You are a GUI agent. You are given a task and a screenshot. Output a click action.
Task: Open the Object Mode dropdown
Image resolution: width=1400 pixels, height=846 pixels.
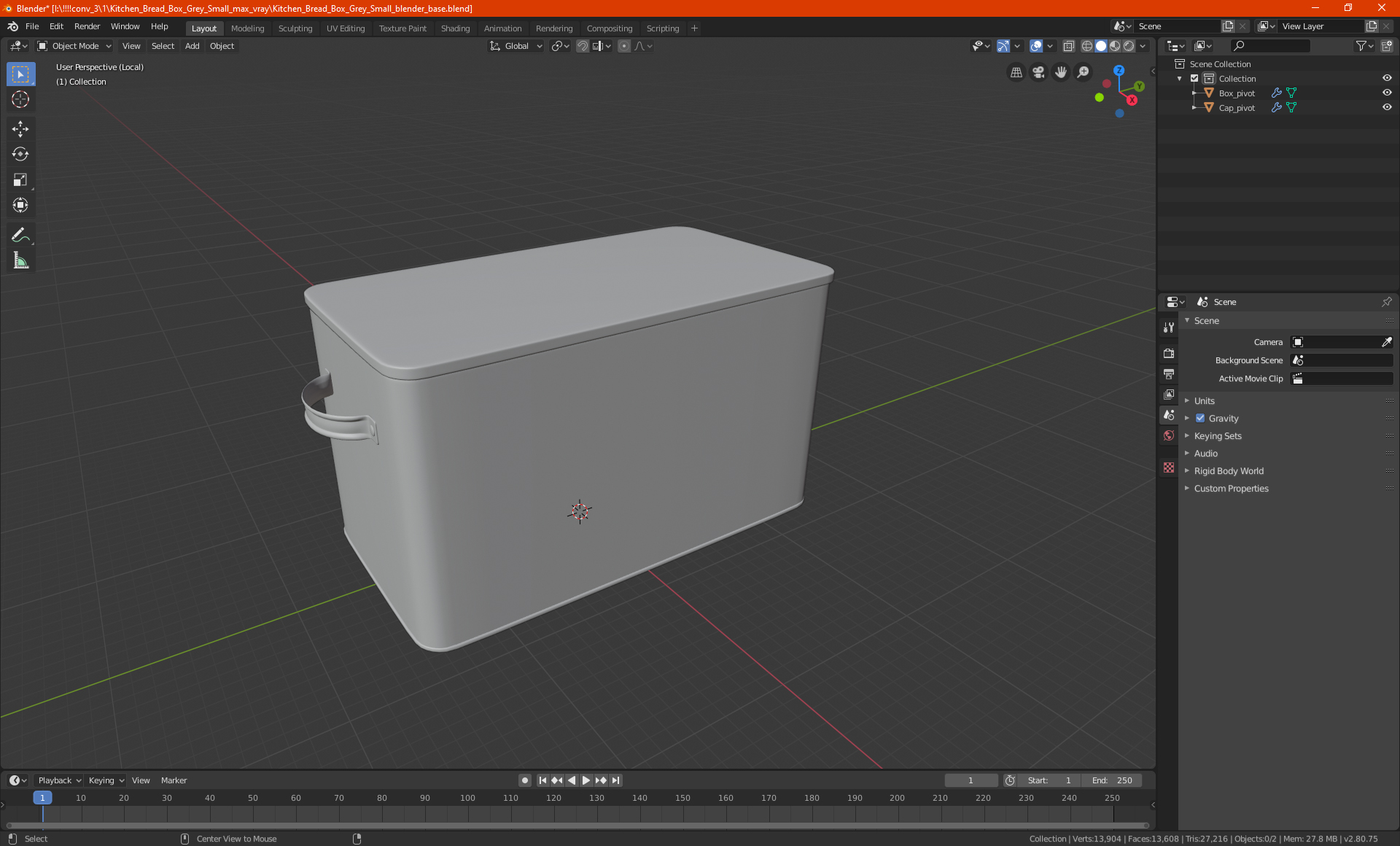74,46
